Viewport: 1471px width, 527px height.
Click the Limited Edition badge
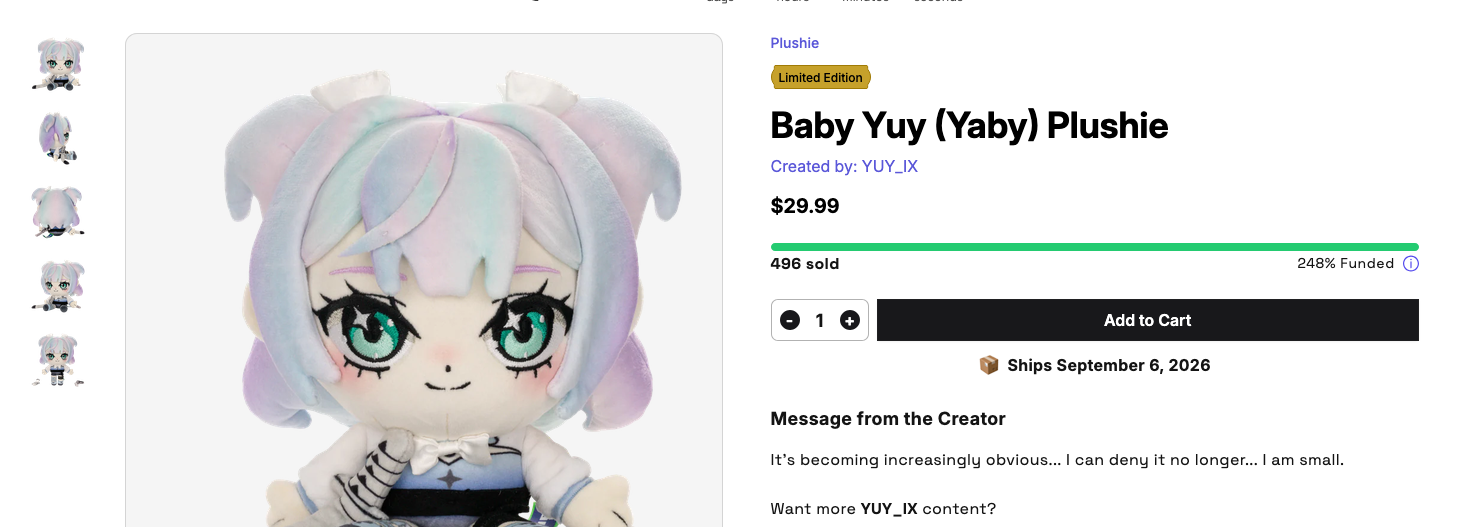pos(820,77)
